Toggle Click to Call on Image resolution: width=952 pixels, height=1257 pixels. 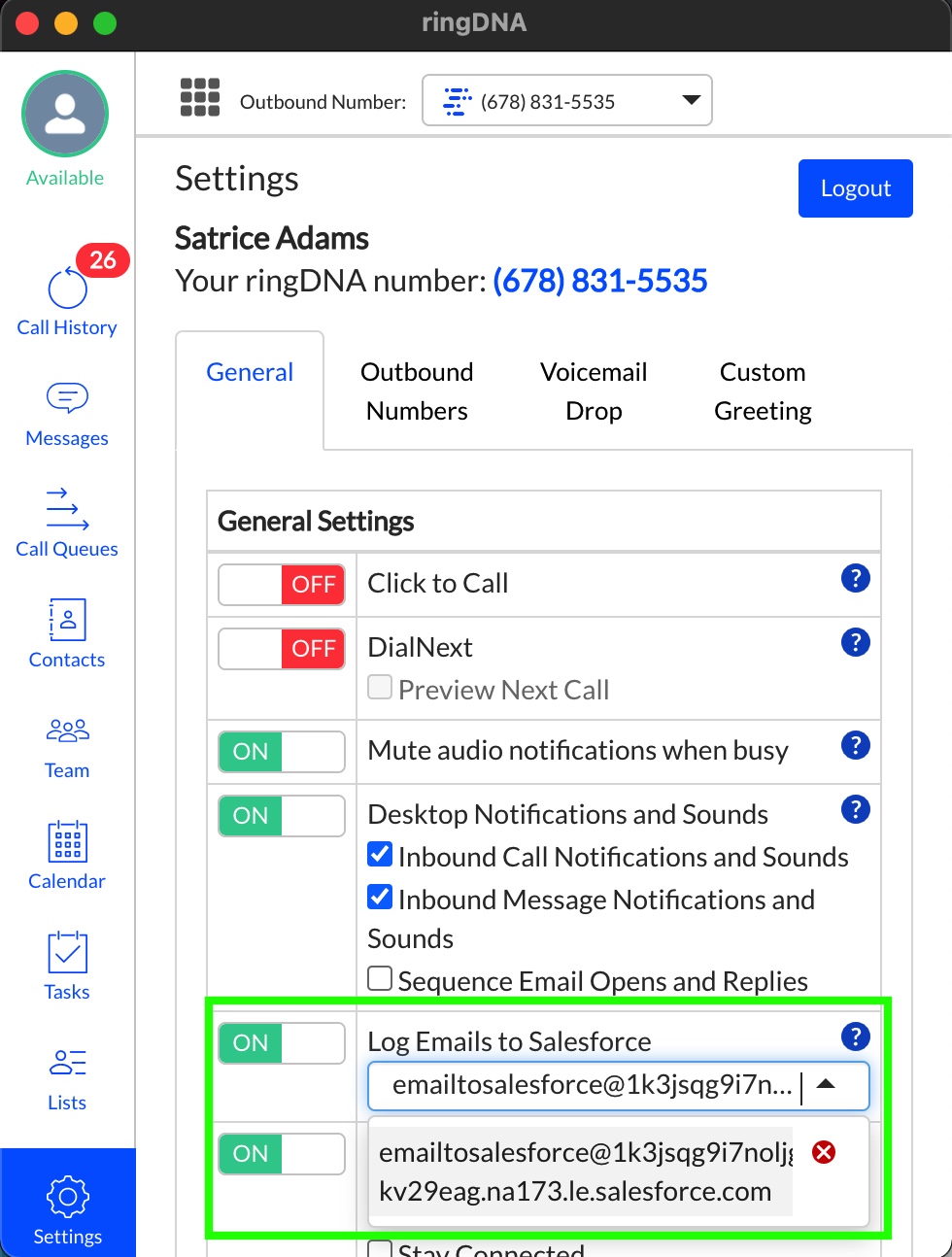click(282, 585)
